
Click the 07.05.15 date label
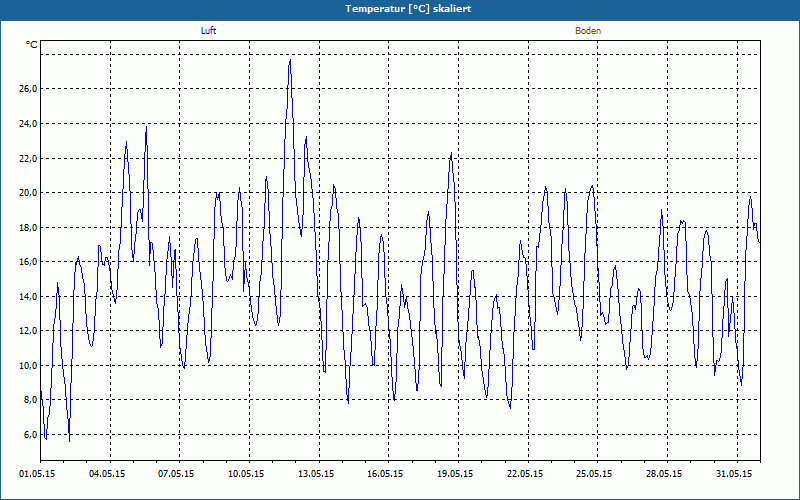click(176, 474)
